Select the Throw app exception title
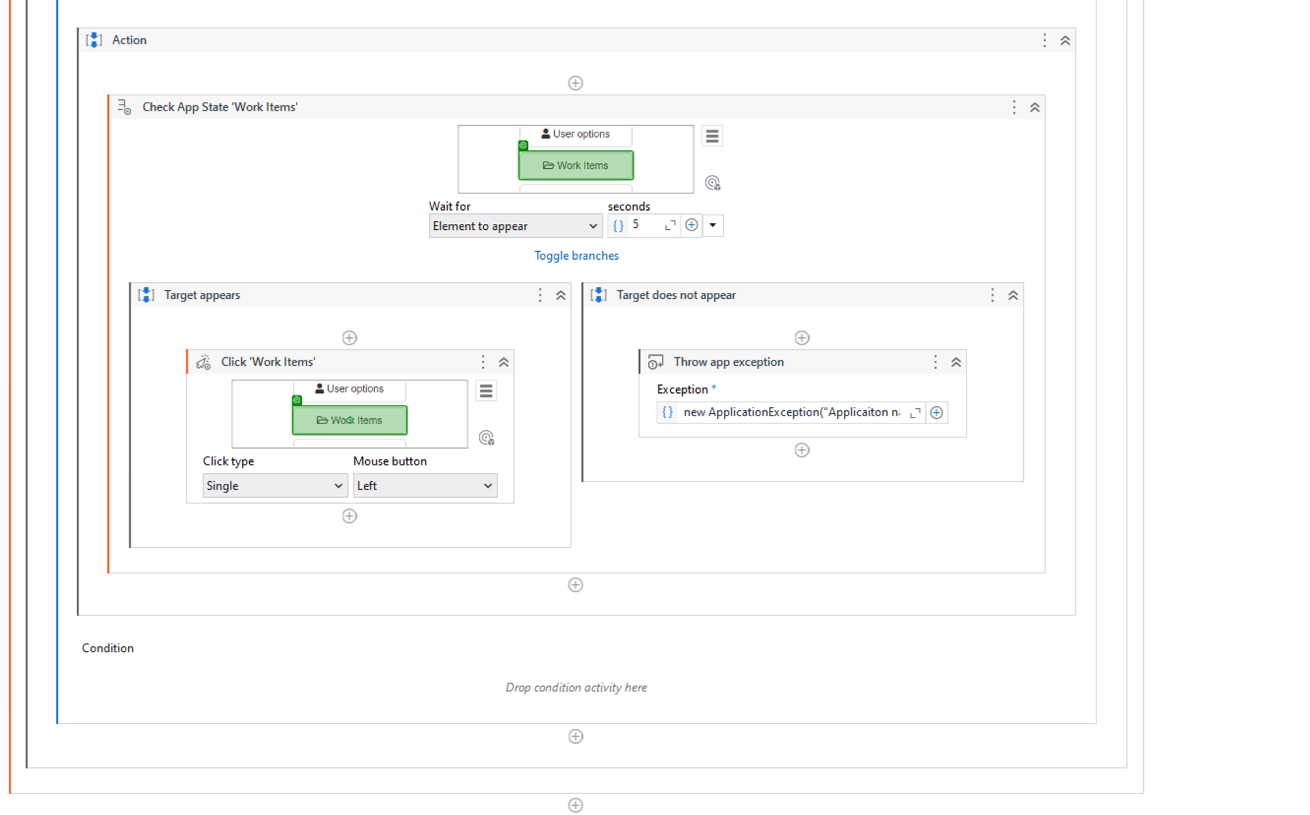This screenshot has width=1310, height=815. click(x=728, y=362)
